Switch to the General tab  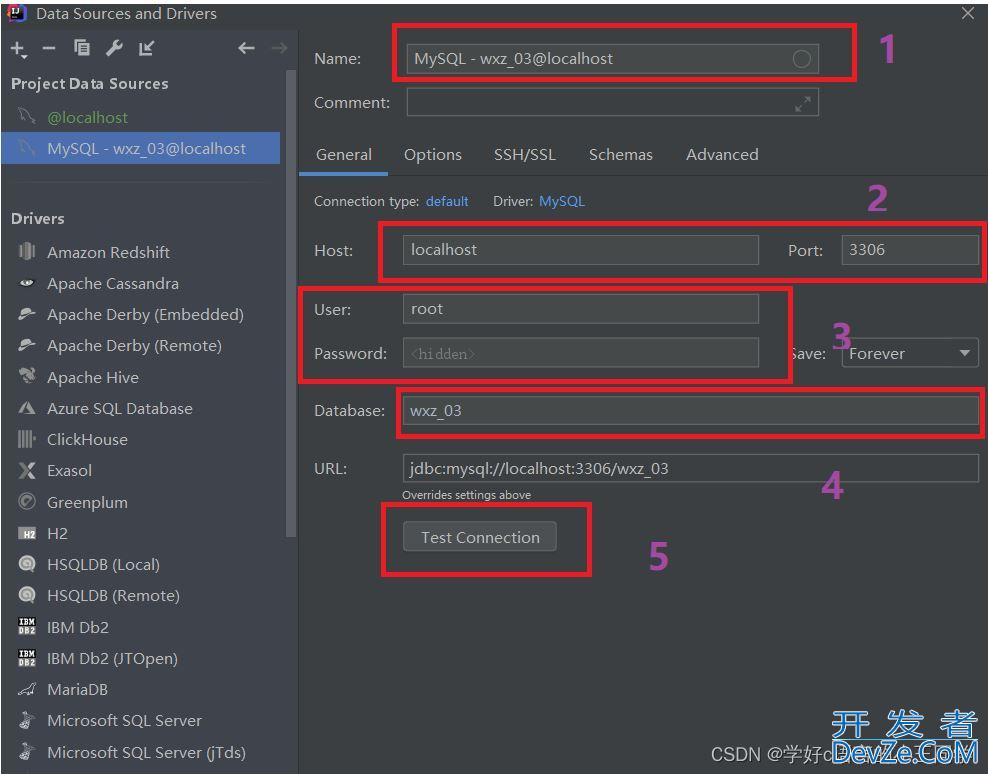point(343,155)
